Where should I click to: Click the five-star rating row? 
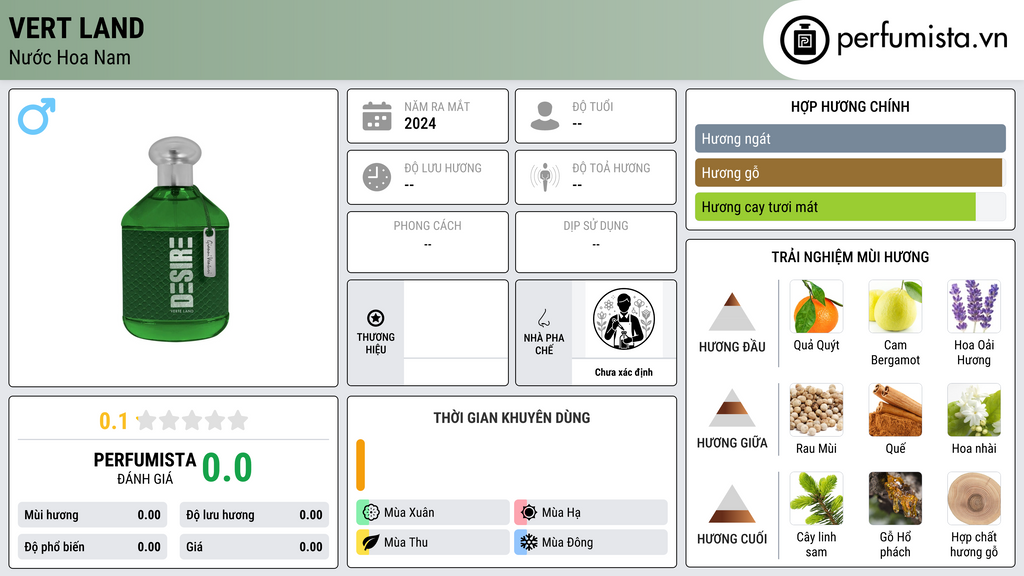(192, 420)
